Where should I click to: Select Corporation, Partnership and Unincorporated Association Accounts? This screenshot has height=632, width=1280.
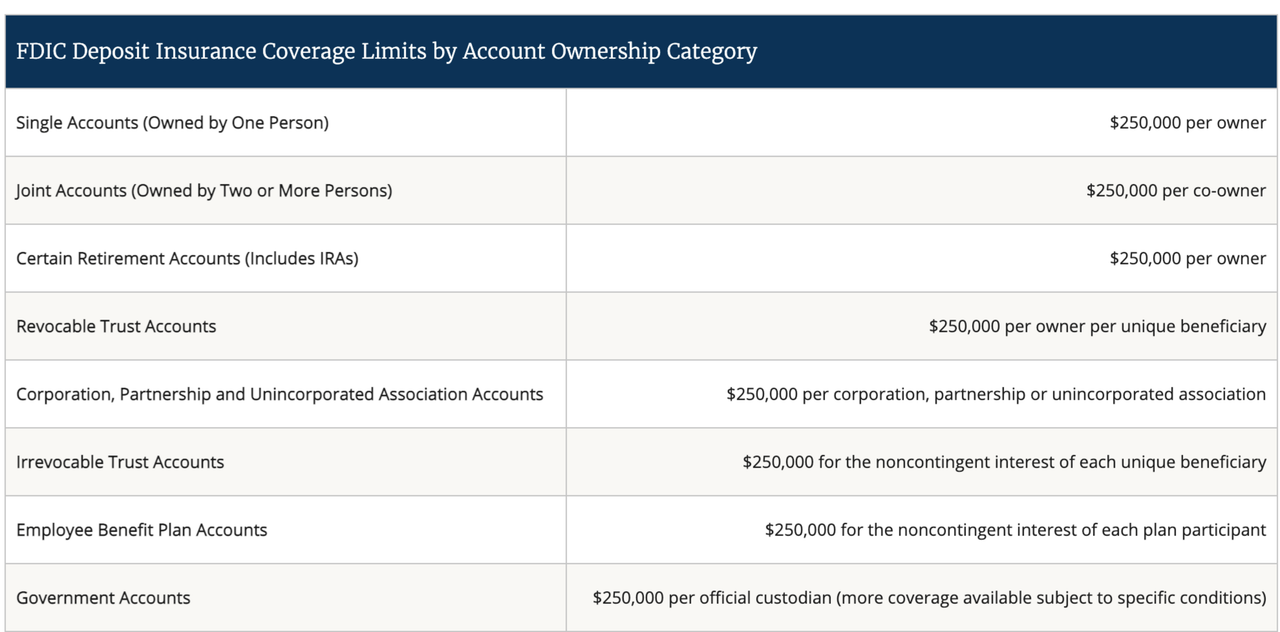(x=280, y=394)
